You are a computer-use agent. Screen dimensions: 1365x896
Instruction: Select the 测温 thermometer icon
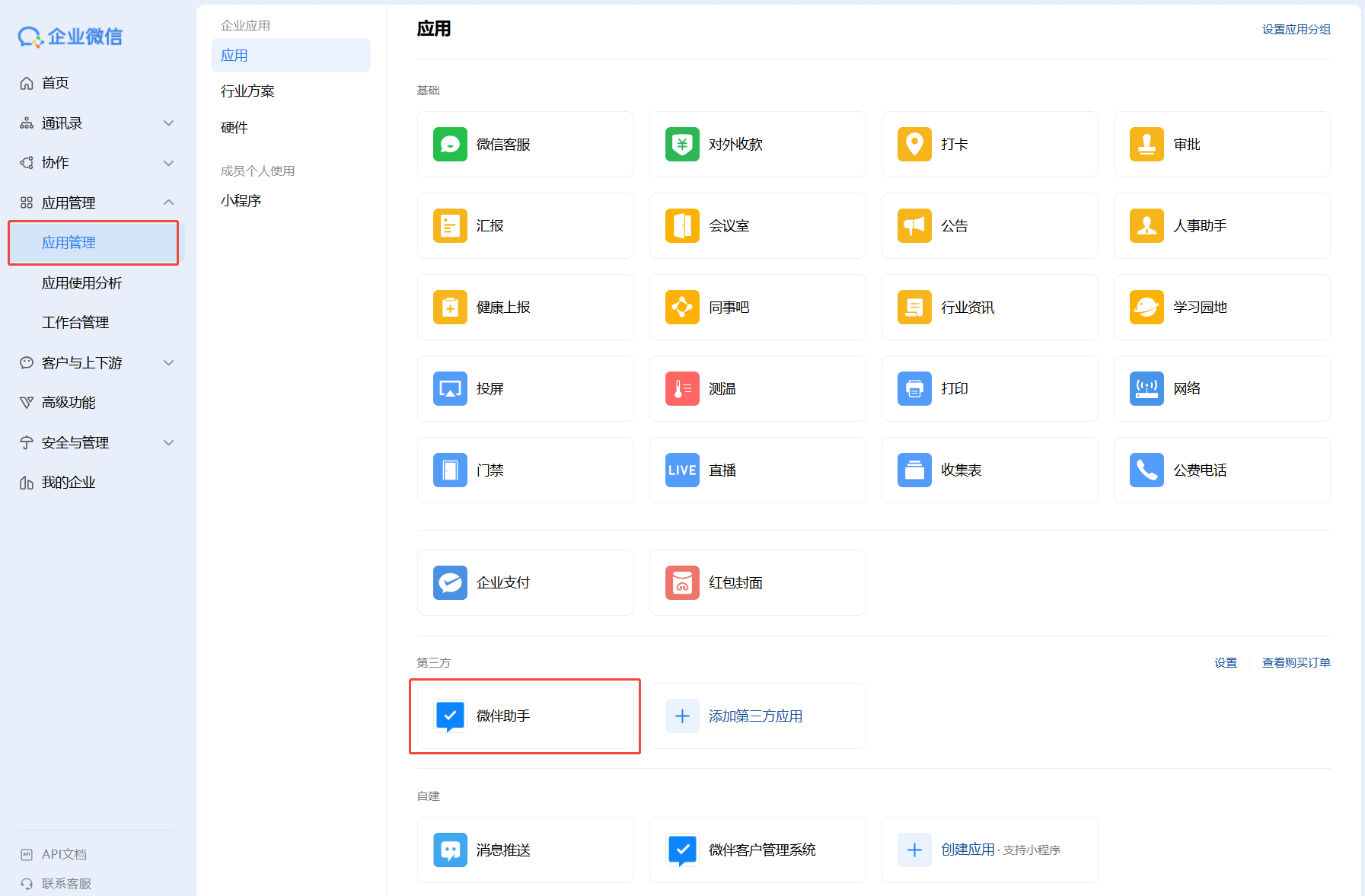(x=682, y=389)
